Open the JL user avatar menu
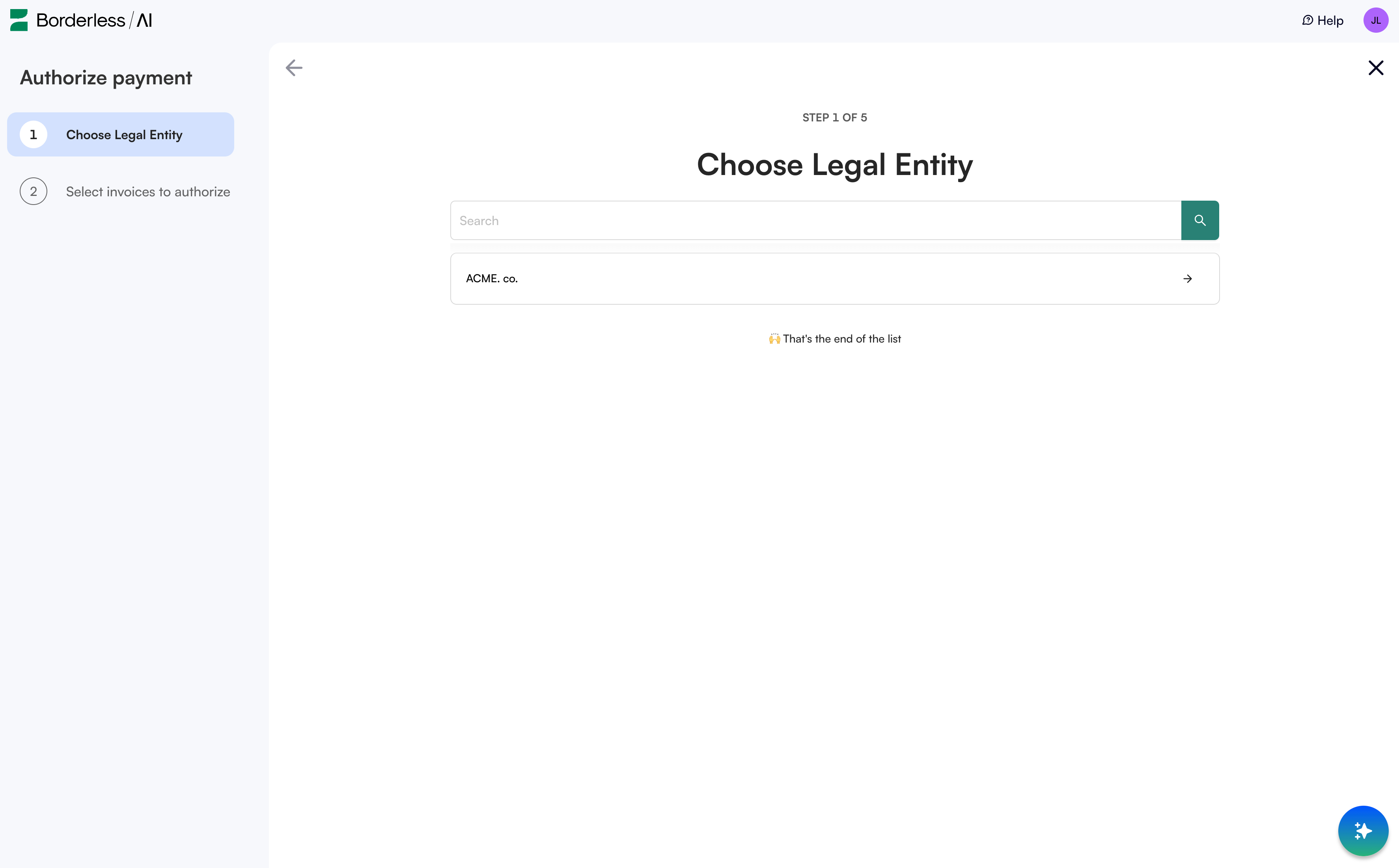Viewport: 1399px width, 868px height. 1375,20
